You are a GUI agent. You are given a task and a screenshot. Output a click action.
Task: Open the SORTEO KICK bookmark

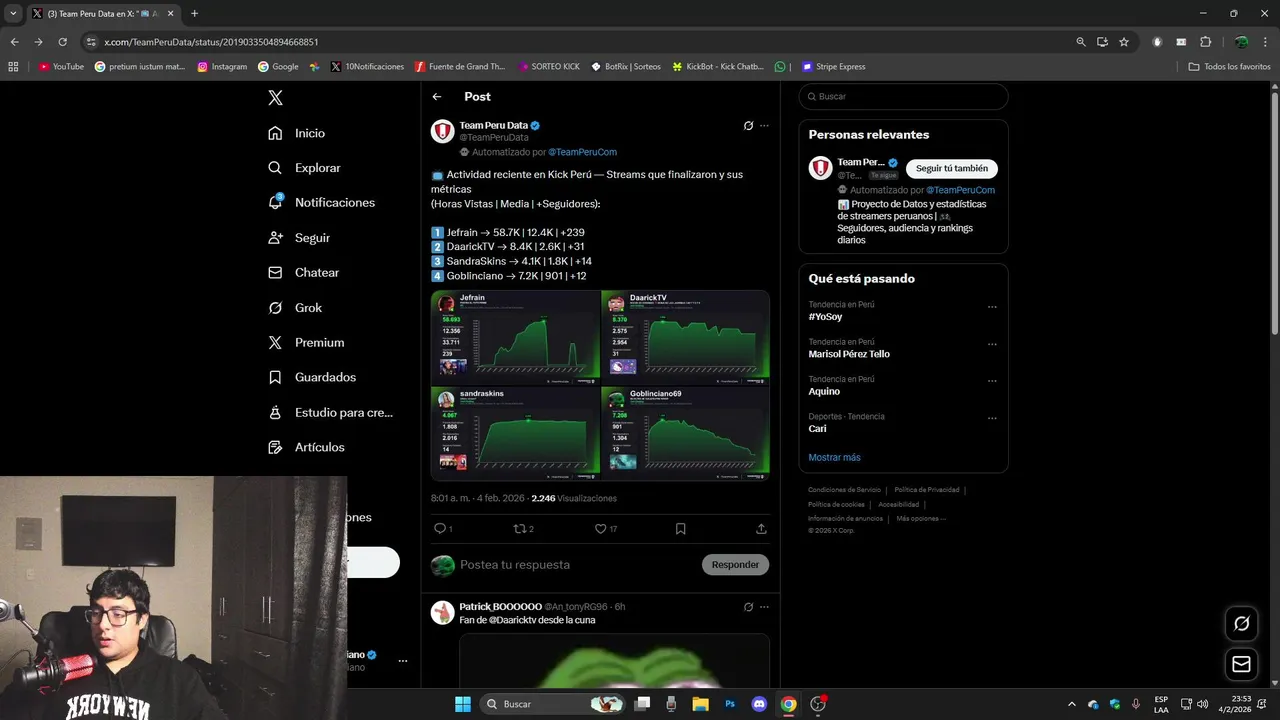click(x=549, y=67)
